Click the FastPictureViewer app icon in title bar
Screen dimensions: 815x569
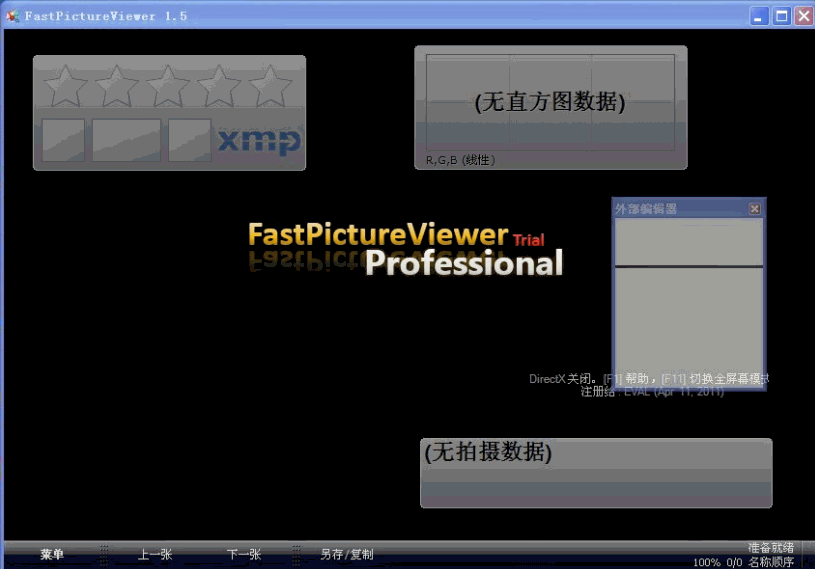13,16
